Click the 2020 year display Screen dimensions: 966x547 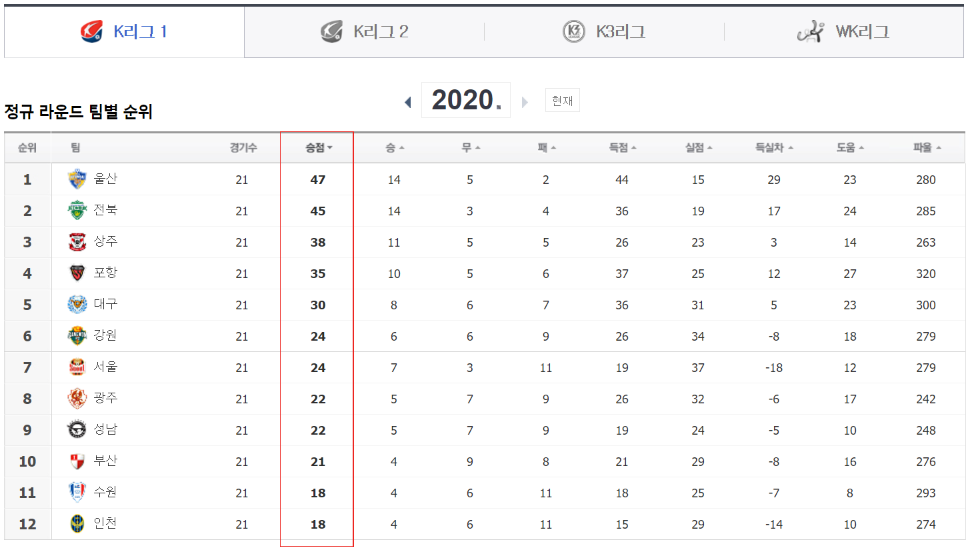466,100
